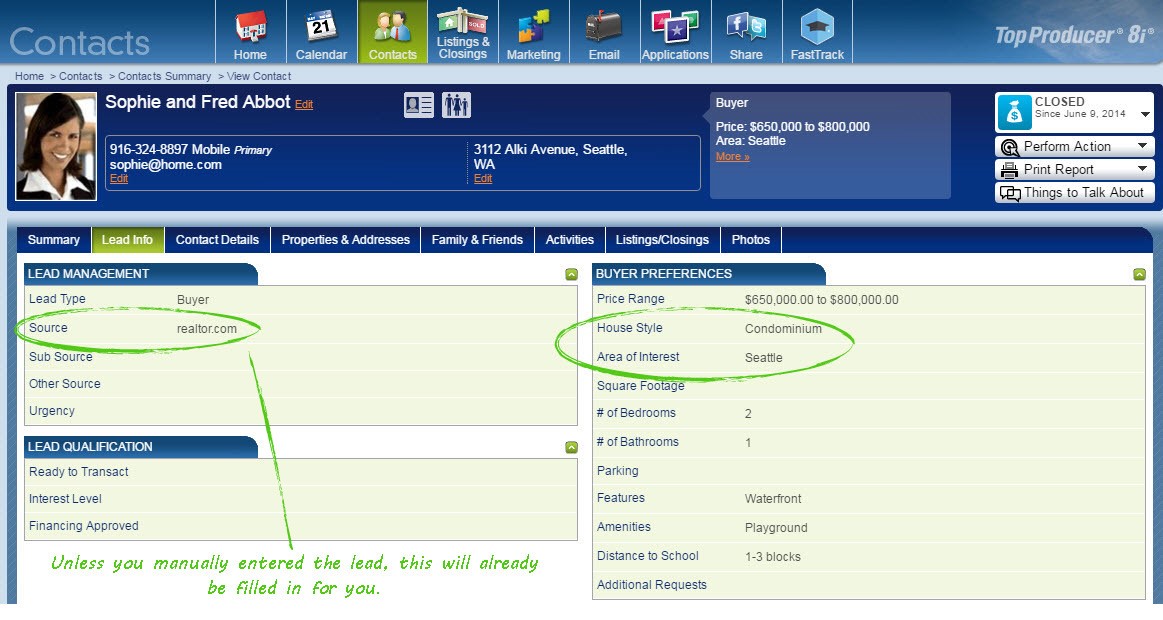Image resolution: width=1163 pixels, height=620 pixels.
Task: Click Sophie's contact photo thumbnail
Action: click(x=56, y=144)
